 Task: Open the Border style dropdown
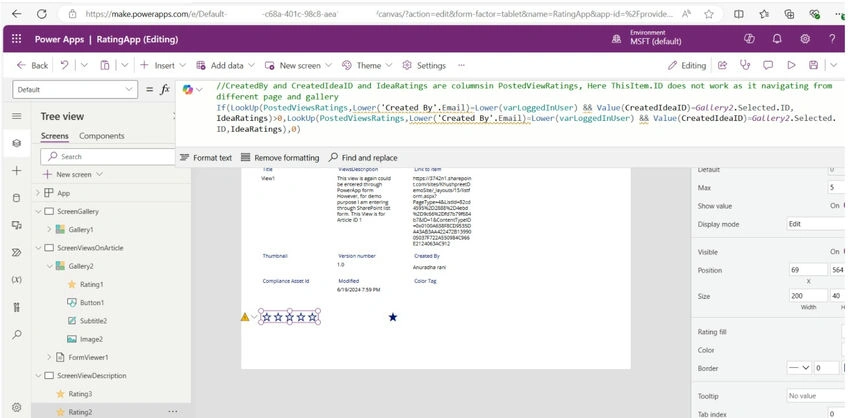[799, 368]
